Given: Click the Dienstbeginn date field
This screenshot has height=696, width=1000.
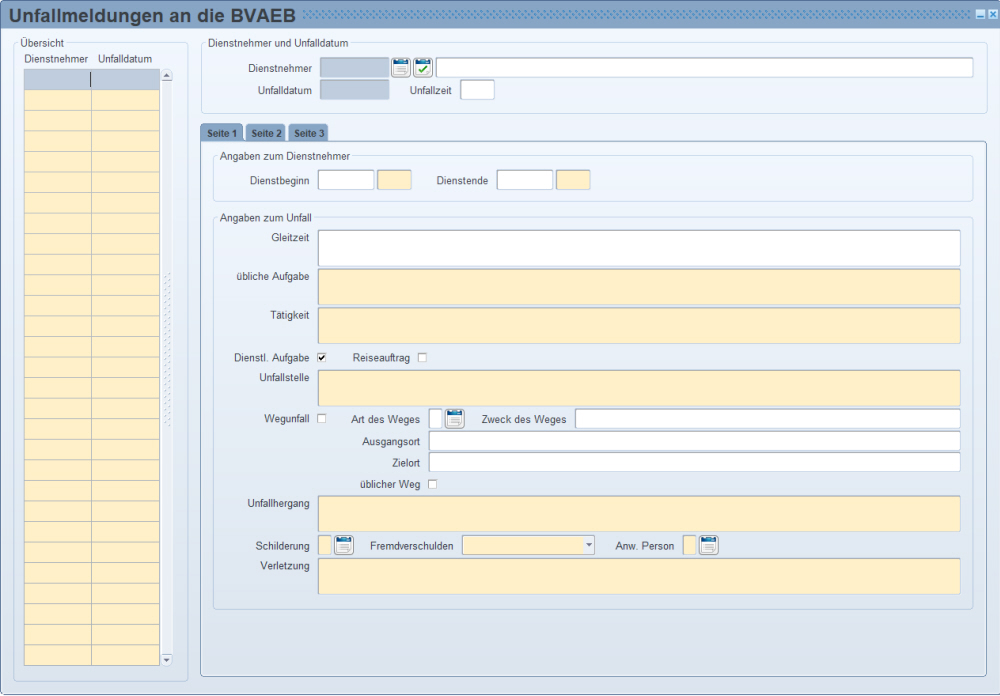Looking at the screenshot, I should (346, 180).
